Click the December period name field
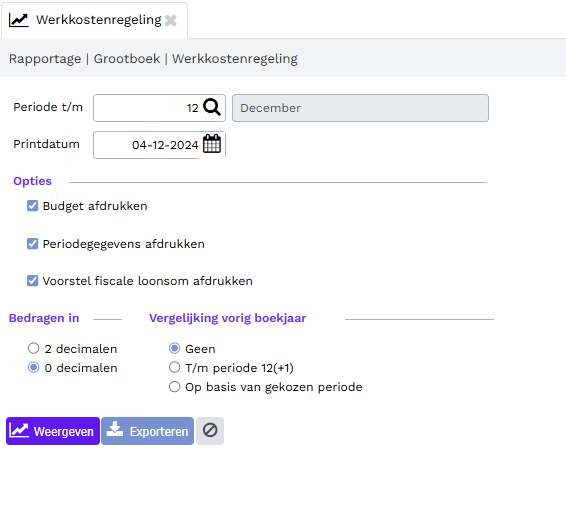 pos(360,108)
